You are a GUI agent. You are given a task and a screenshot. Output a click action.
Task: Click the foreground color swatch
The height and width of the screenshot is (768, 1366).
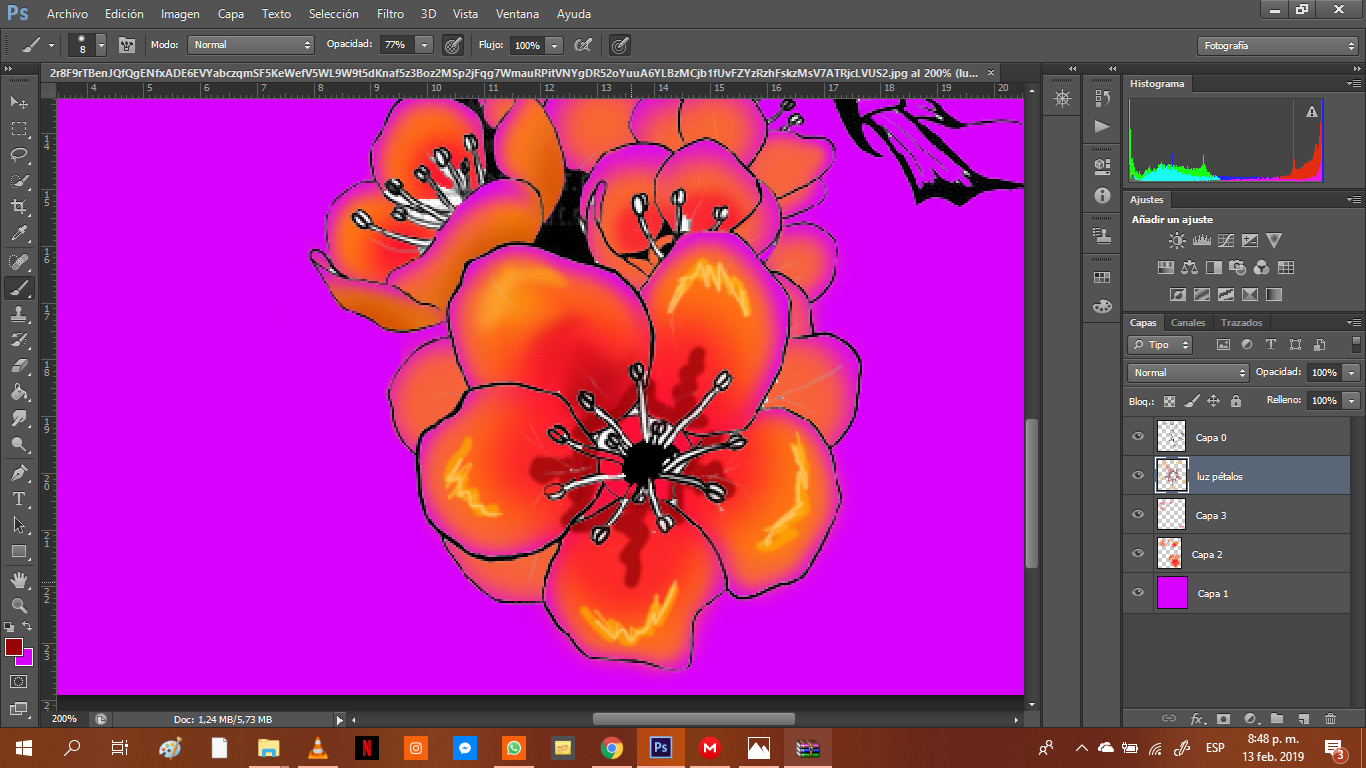(x=14, y=648)
